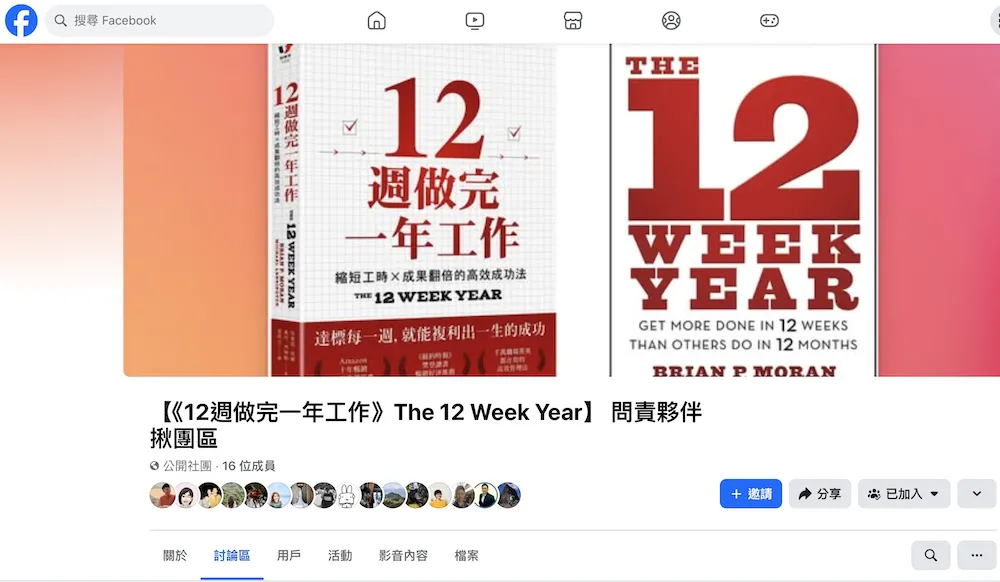1000x582 pixels.
Task: Click the group search magnifier button
Action: pos(931,555)
